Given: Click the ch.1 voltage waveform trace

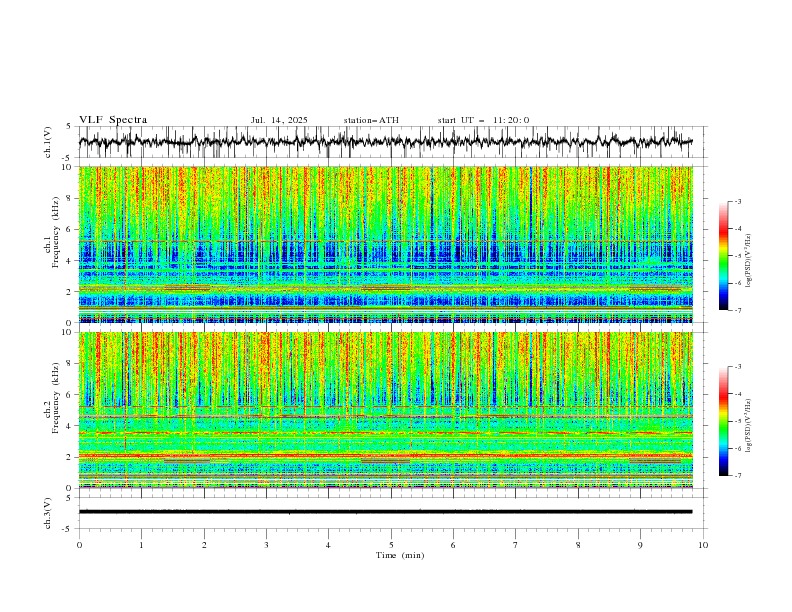Looking at the screenshot, I should (x=385, y=142).
